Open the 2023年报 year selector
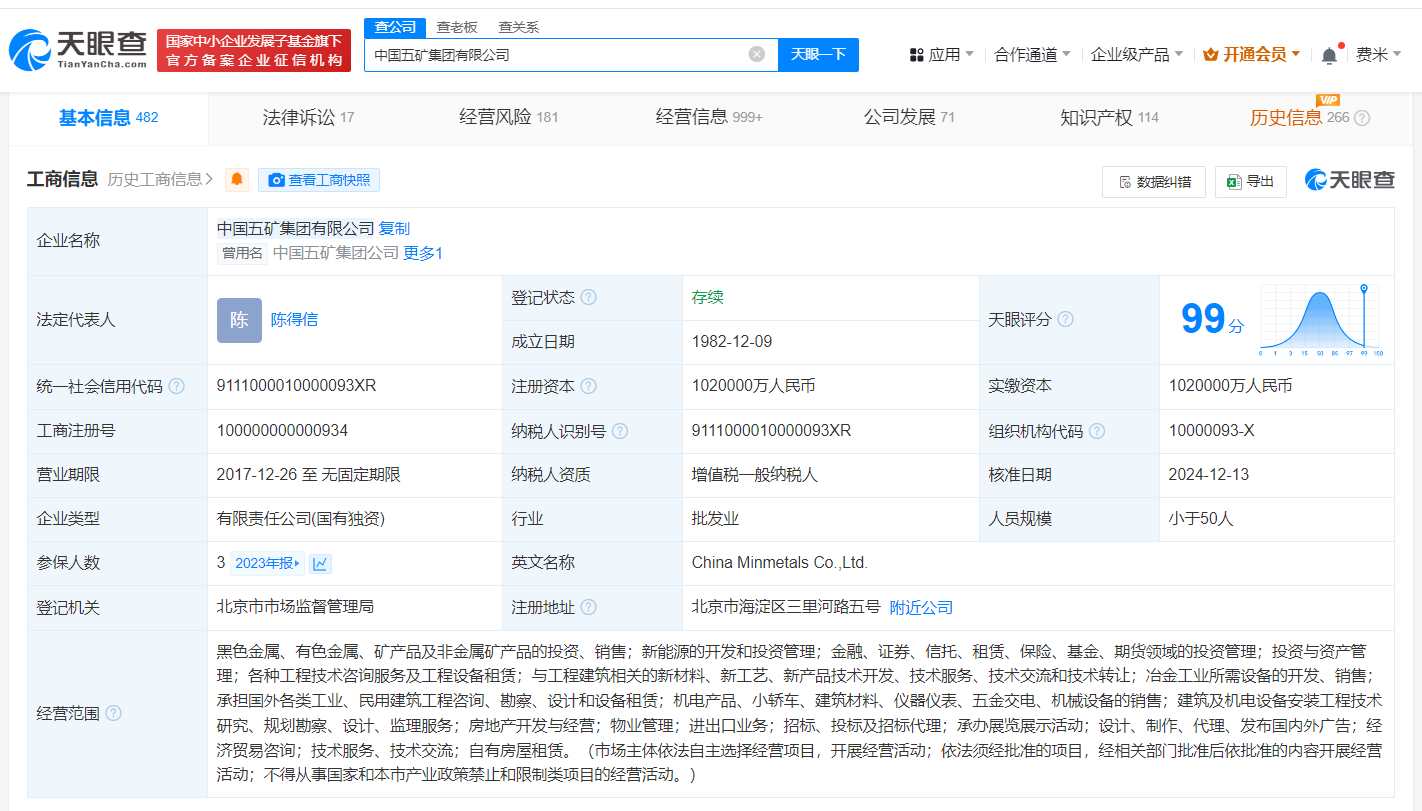Screen dimensions: 1422x811 tap(267, 563)
